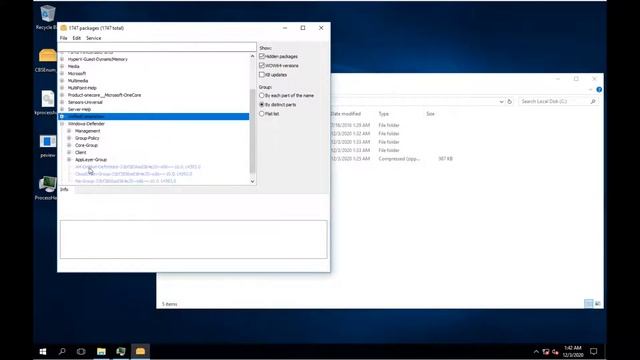Open the CBSEnum folder on the desktop
Screen dimensions: 640x360
[x=48, y=56]
